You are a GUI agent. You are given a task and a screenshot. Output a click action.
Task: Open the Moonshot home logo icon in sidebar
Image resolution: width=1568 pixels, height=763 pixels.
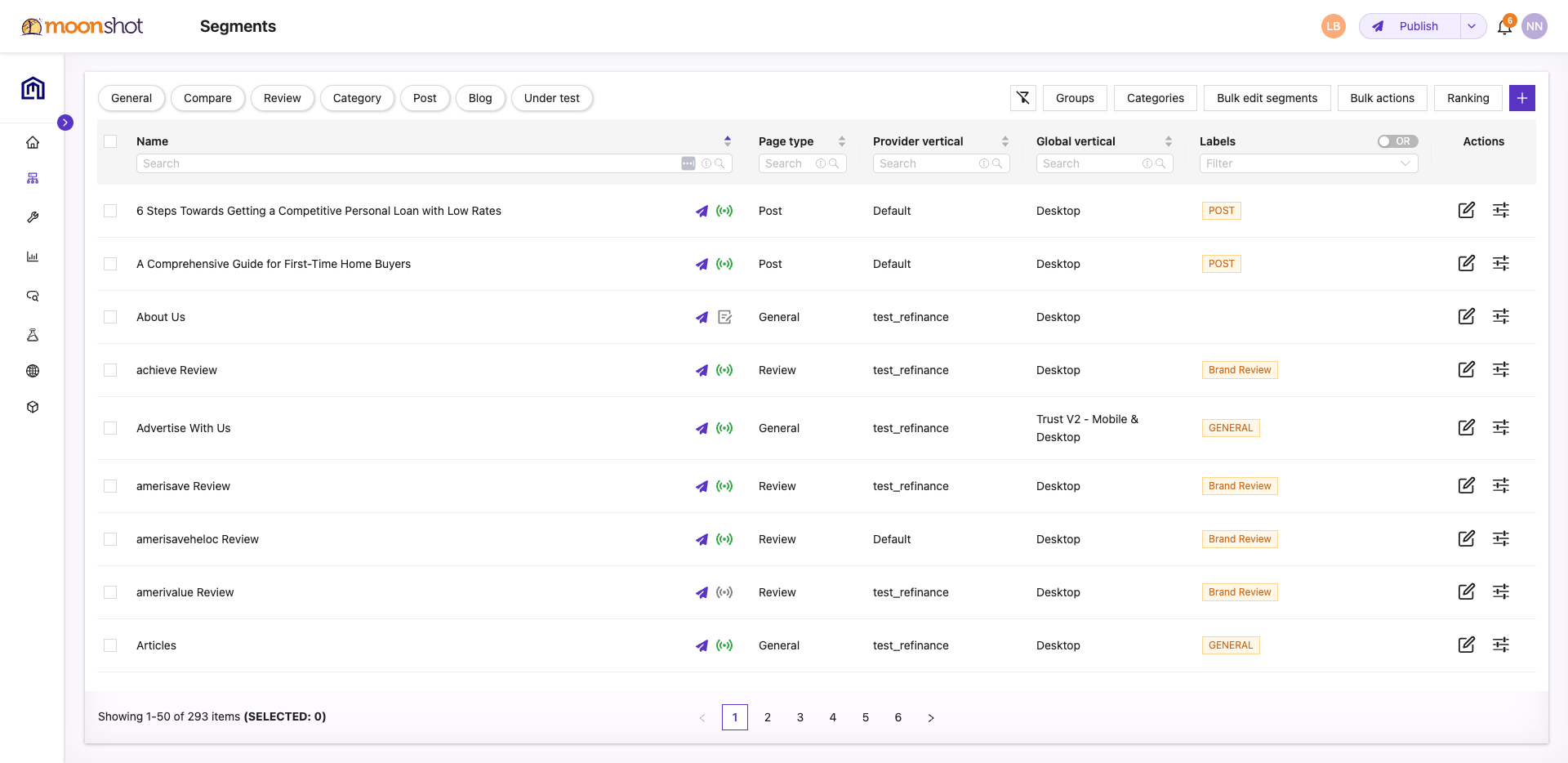pyautogui.click(x=33, y=88)
